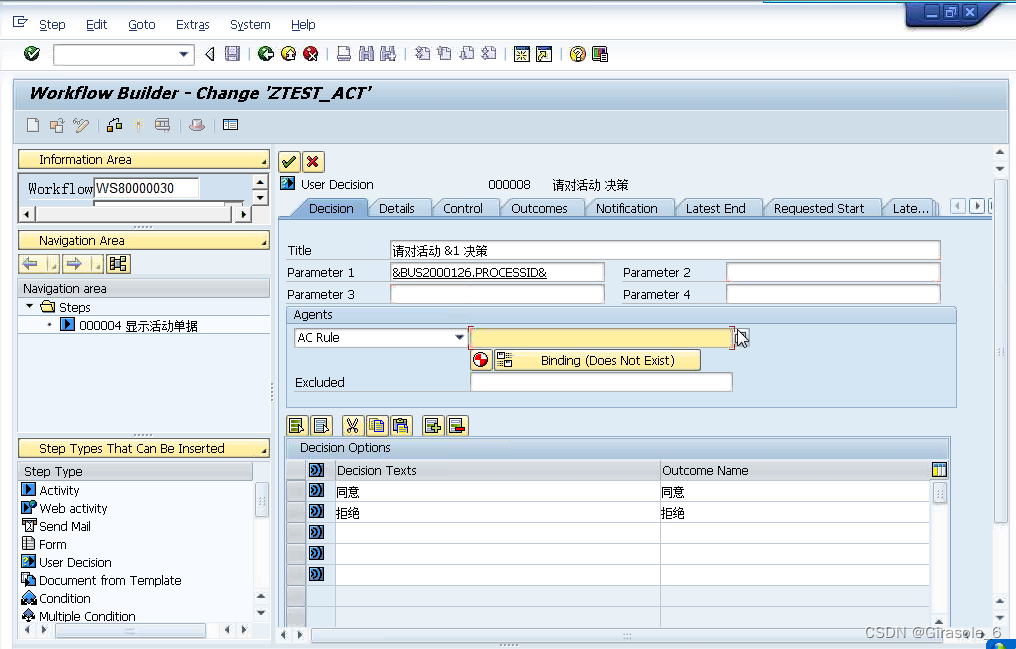Image resolution: width=1016 pixels, height=649 pixels.
Task: Click the Parameter 2 field
Action: pyautogui.click(x=833, y=273)
